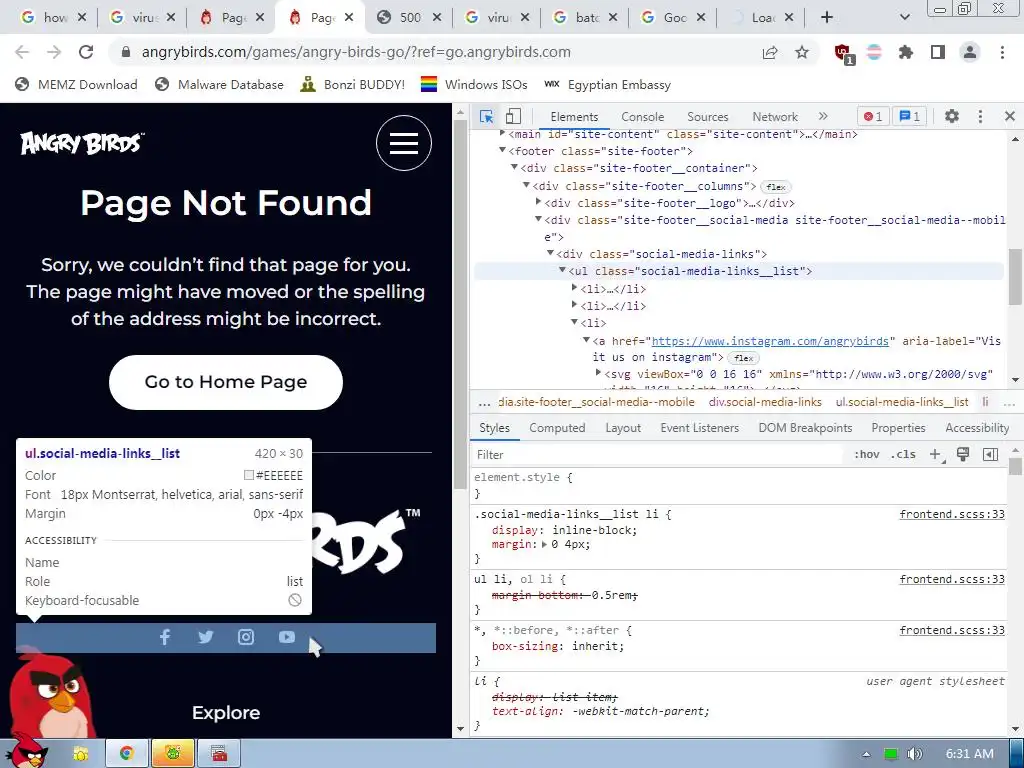1024x768 pixels.
Task: Select div.social-media-links in the breadcrumb
Action: (765, 402)
